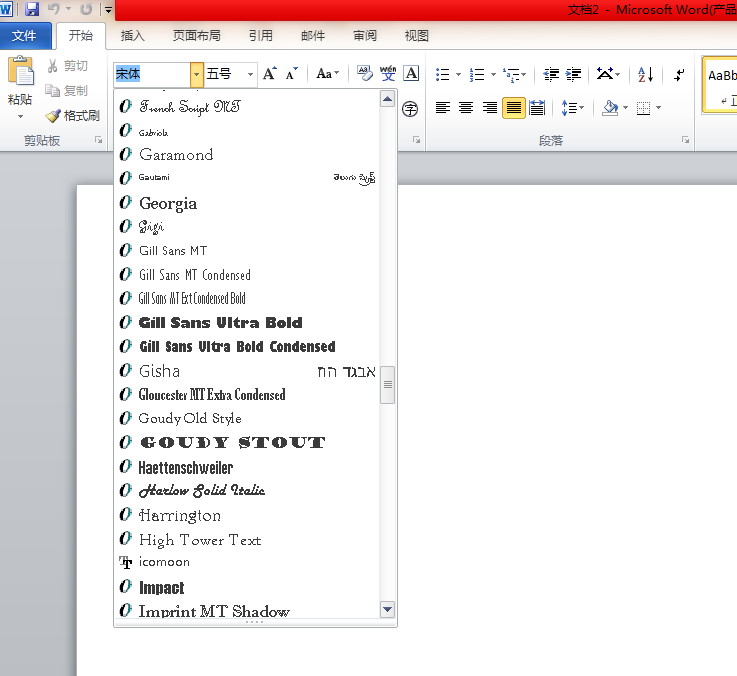Viewport: 737px width, 676px height.
Task: Click the Character Border icon
Action: coord(411,73)
